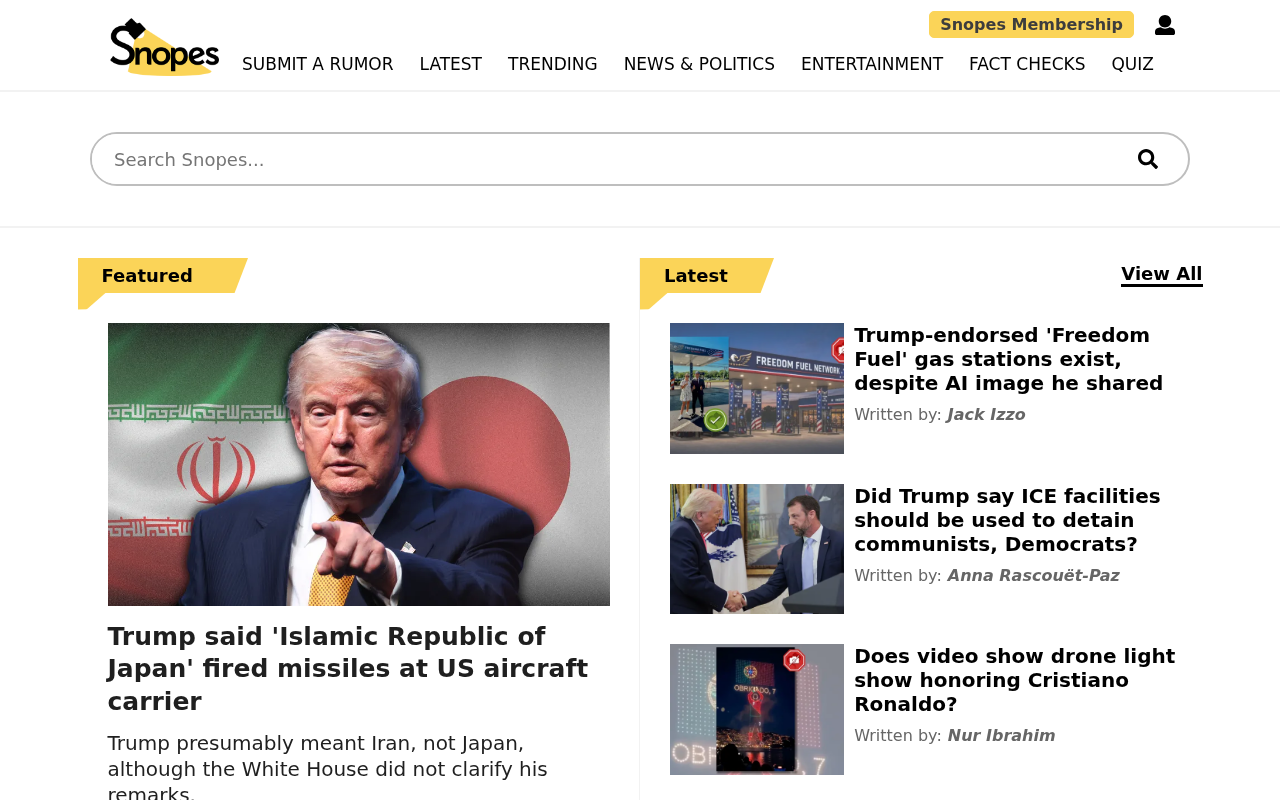Click the search magnifier icon

click(1148, 159)
